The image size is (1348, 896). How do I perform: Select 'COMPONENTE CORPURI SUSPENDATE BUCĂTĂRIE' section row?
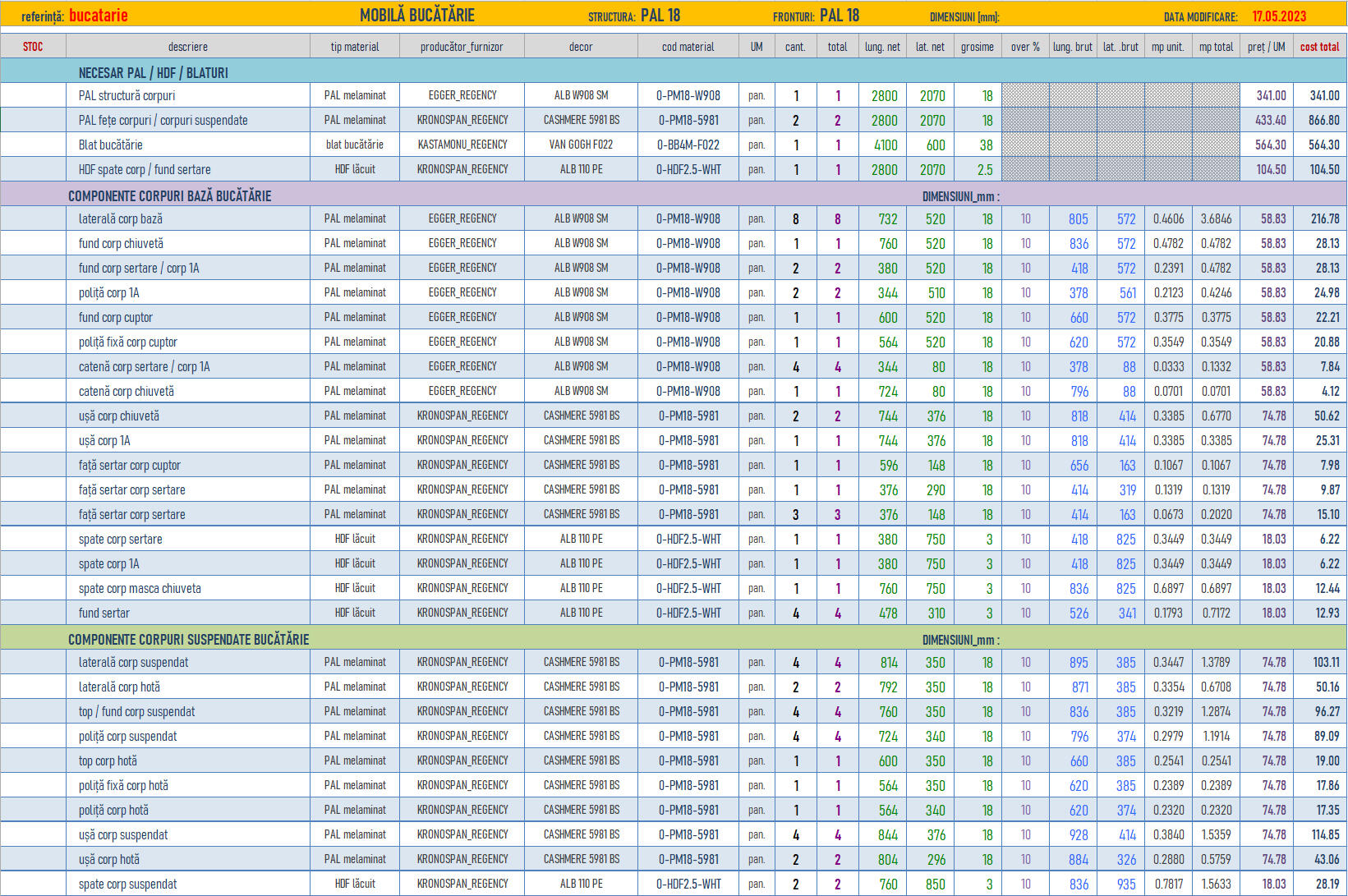[188, 640]
